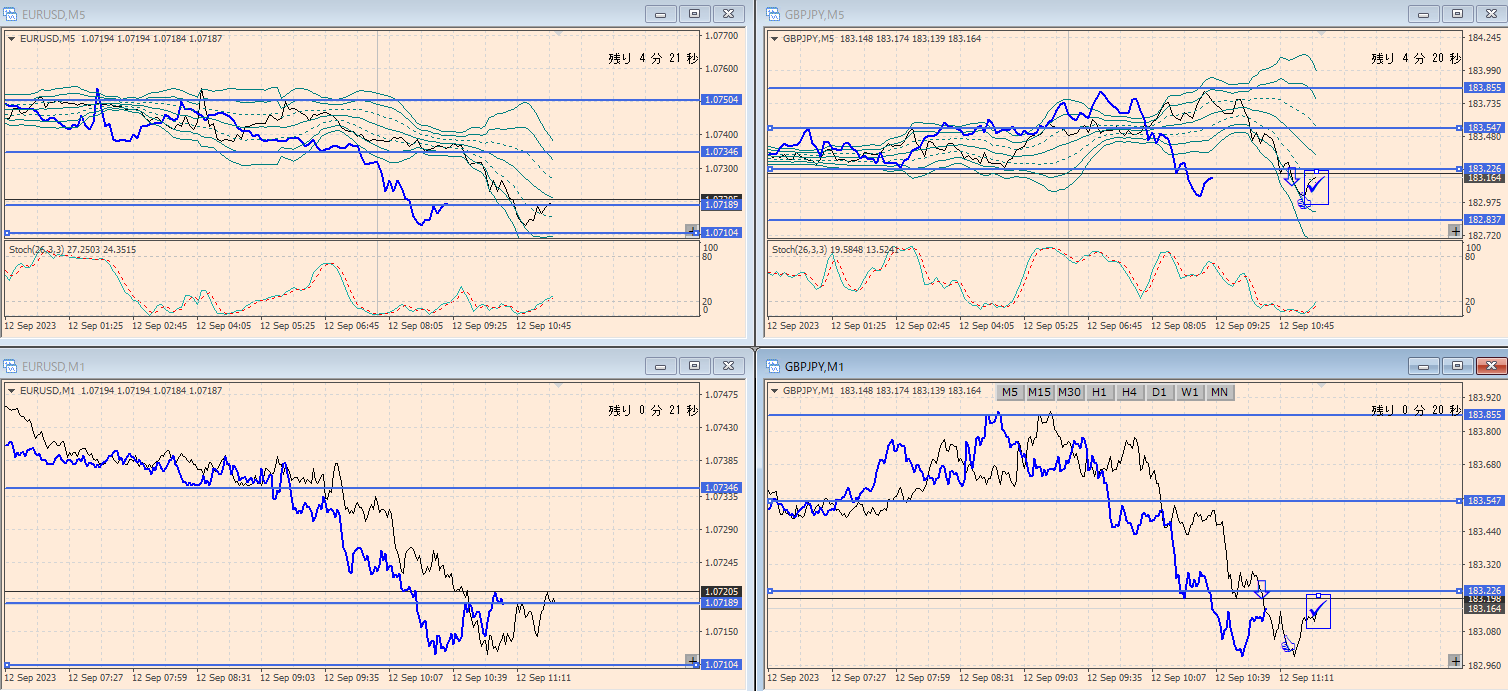This screenshot has height=691, width=1508.
Task: Choose the D1 daily timeframe button
Action: click(x=1159, y=392)
